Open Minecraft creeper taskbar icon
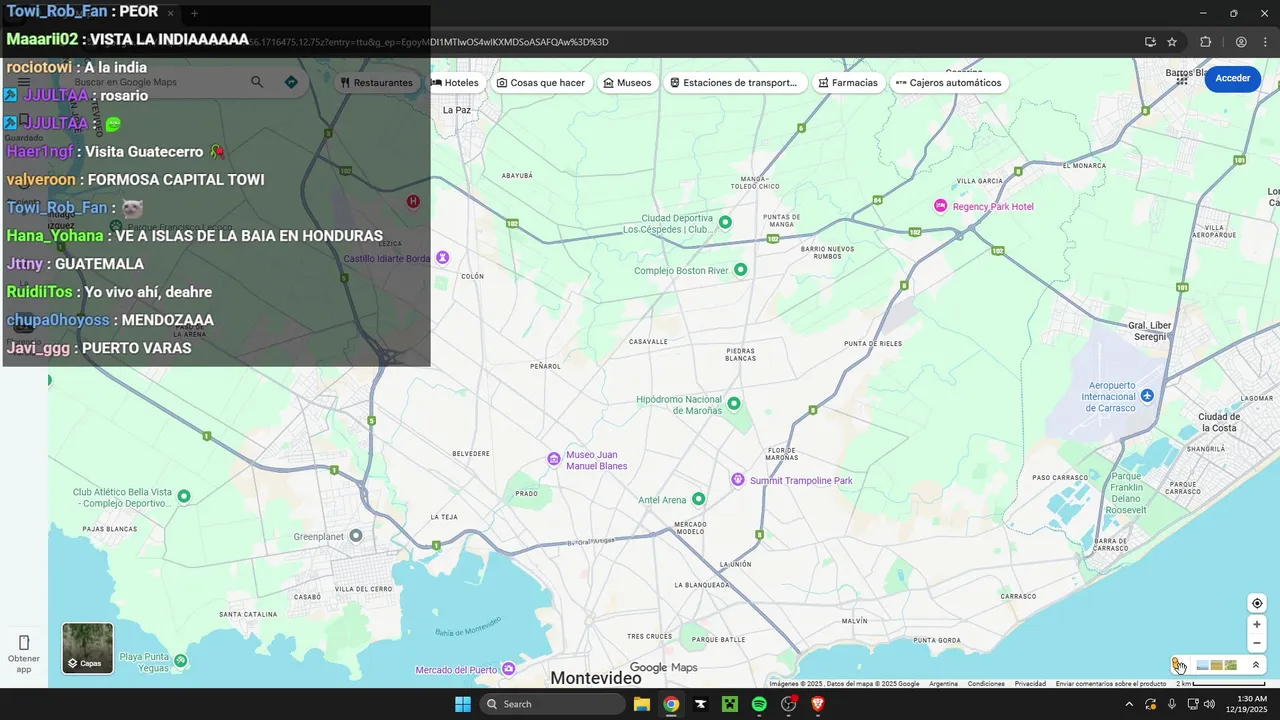Image resolution: width=1280 pixels, height=720 pixels. click(730, 704)
